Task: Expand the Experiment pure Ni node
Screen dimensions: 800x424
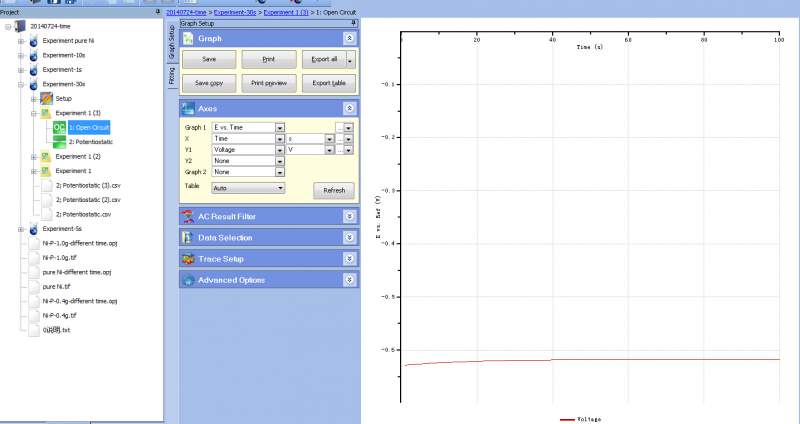Action: (x=21, y=41)
